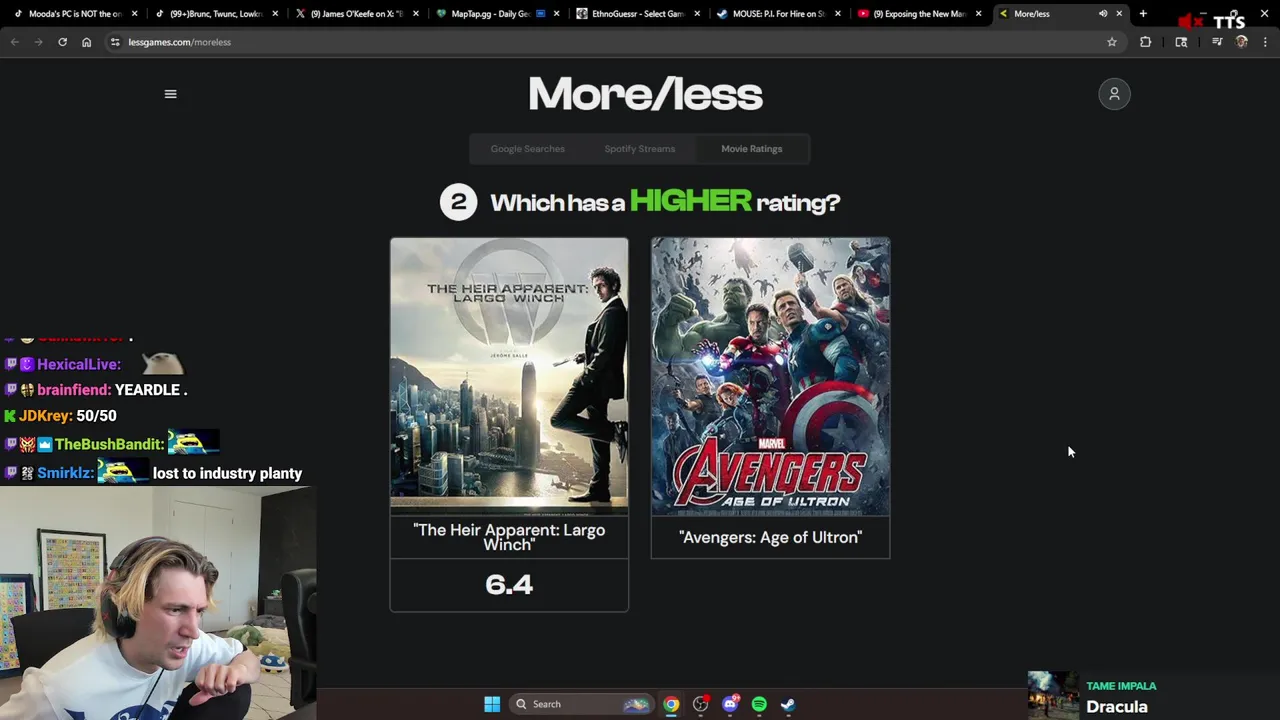Viewport: 1280px width, 720px height.
Task: Open the Chrome extensions puzzle icon
Action: coord(1145,42)
